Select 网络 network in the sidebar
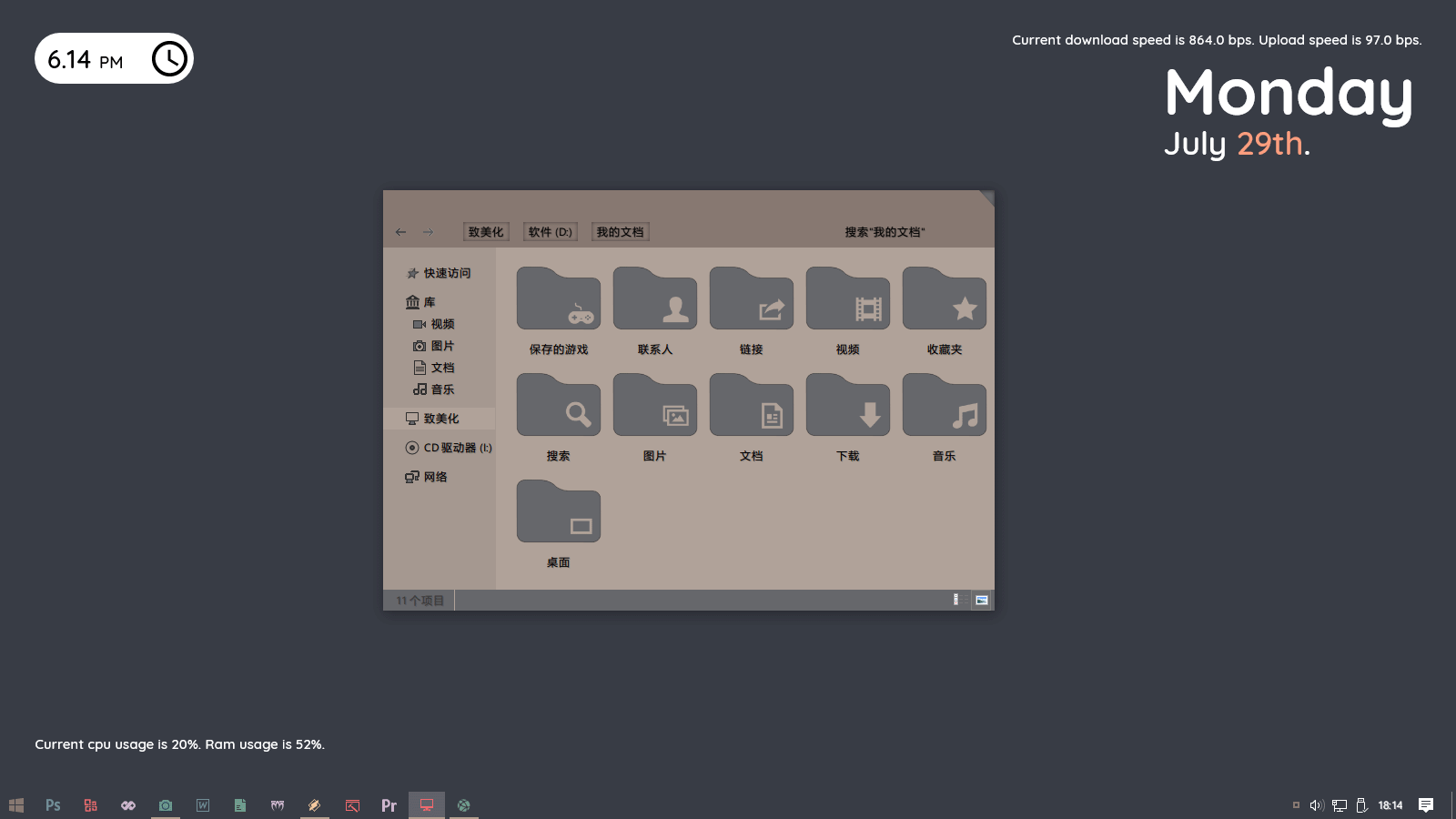 [x=435, y=477]
